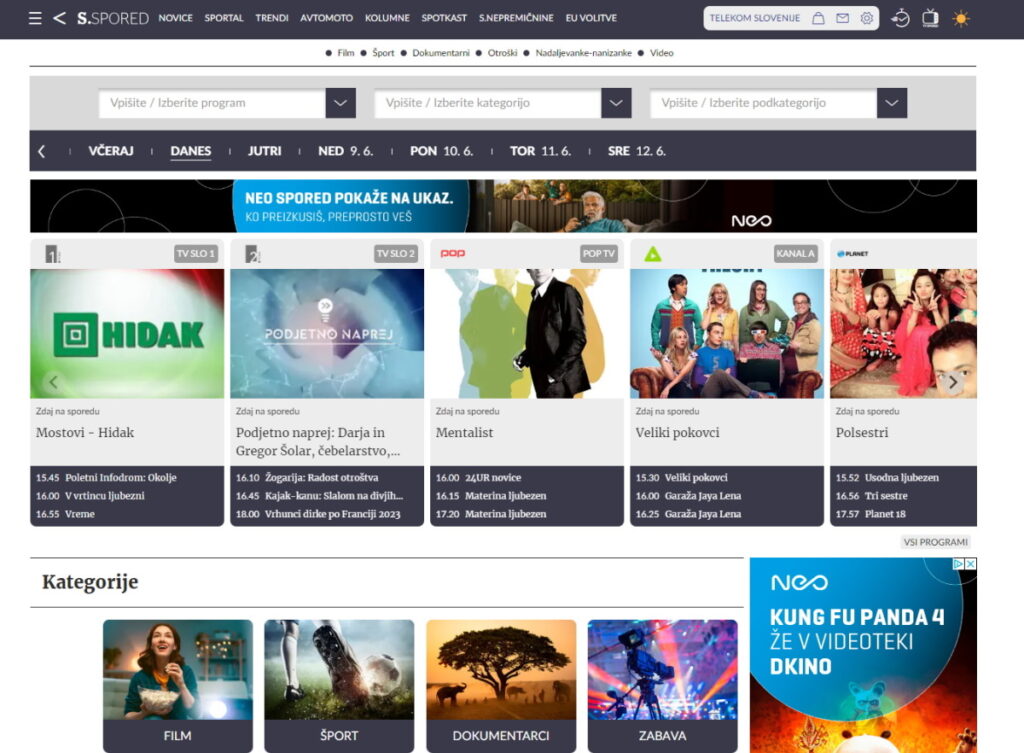
Task: Switch to the JUTRI day tab
Action: [265, 151]
